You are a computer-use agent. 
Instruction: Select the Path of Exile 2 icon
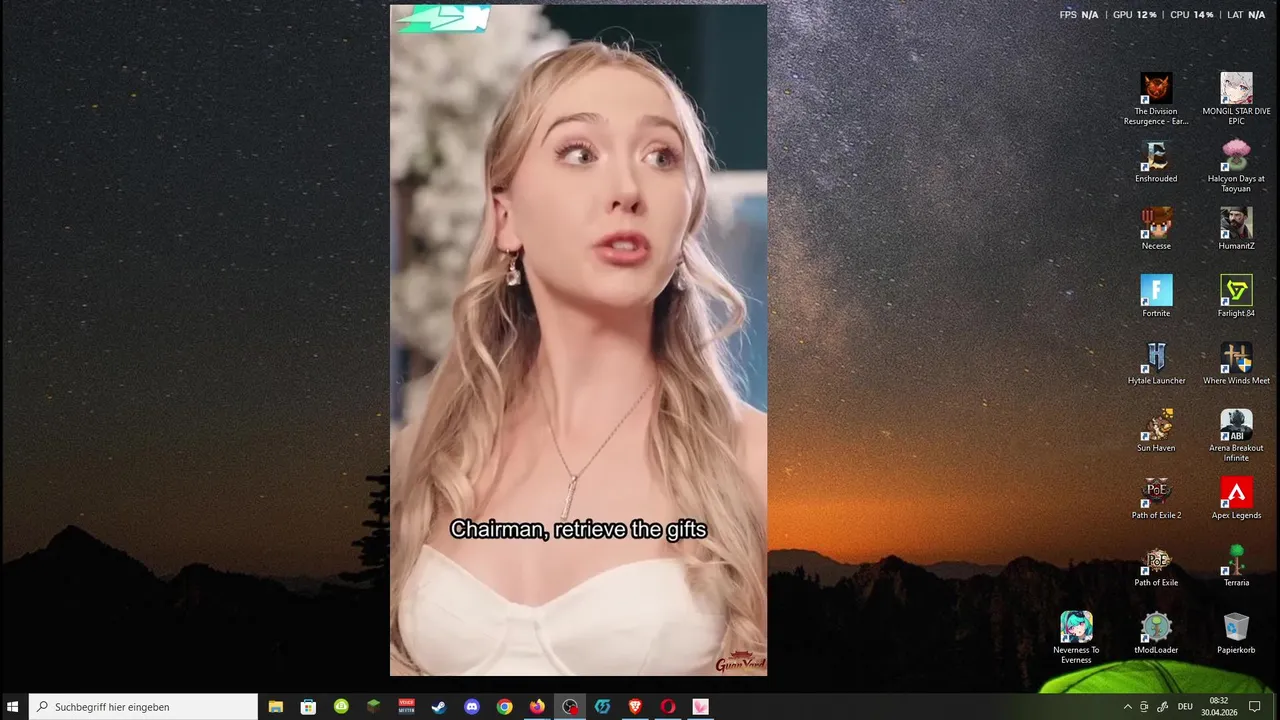[1156, 499]
